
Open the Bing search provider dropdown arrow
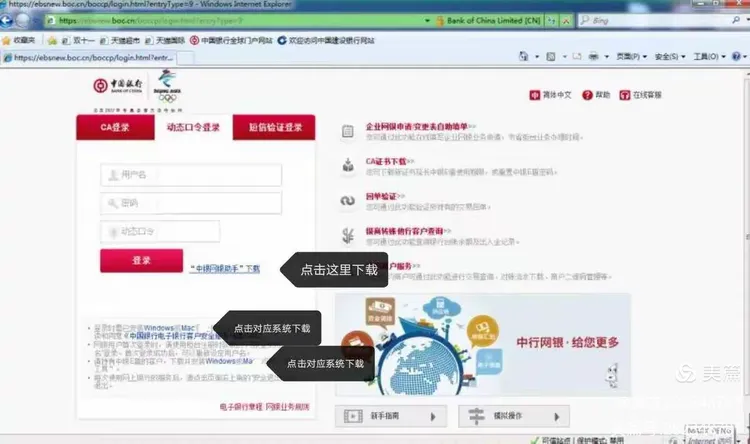pyautogui.click(x=747, y=20)
